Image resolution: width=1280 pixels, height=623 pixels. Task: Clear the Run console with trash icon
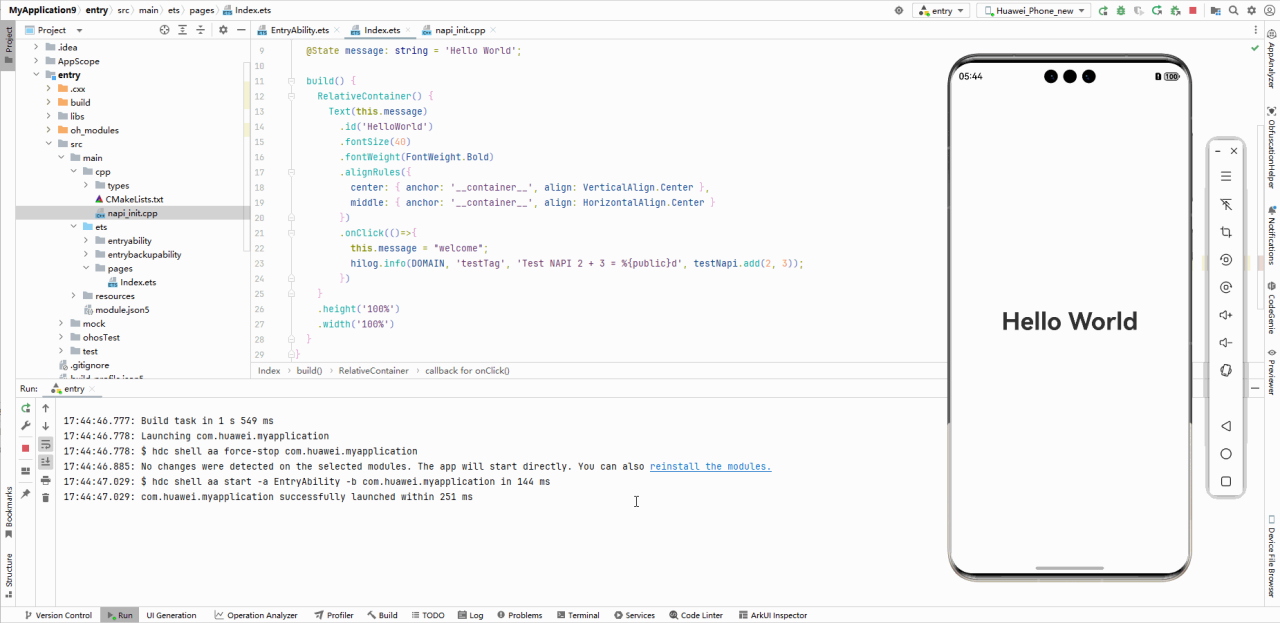tap(45, 497)
